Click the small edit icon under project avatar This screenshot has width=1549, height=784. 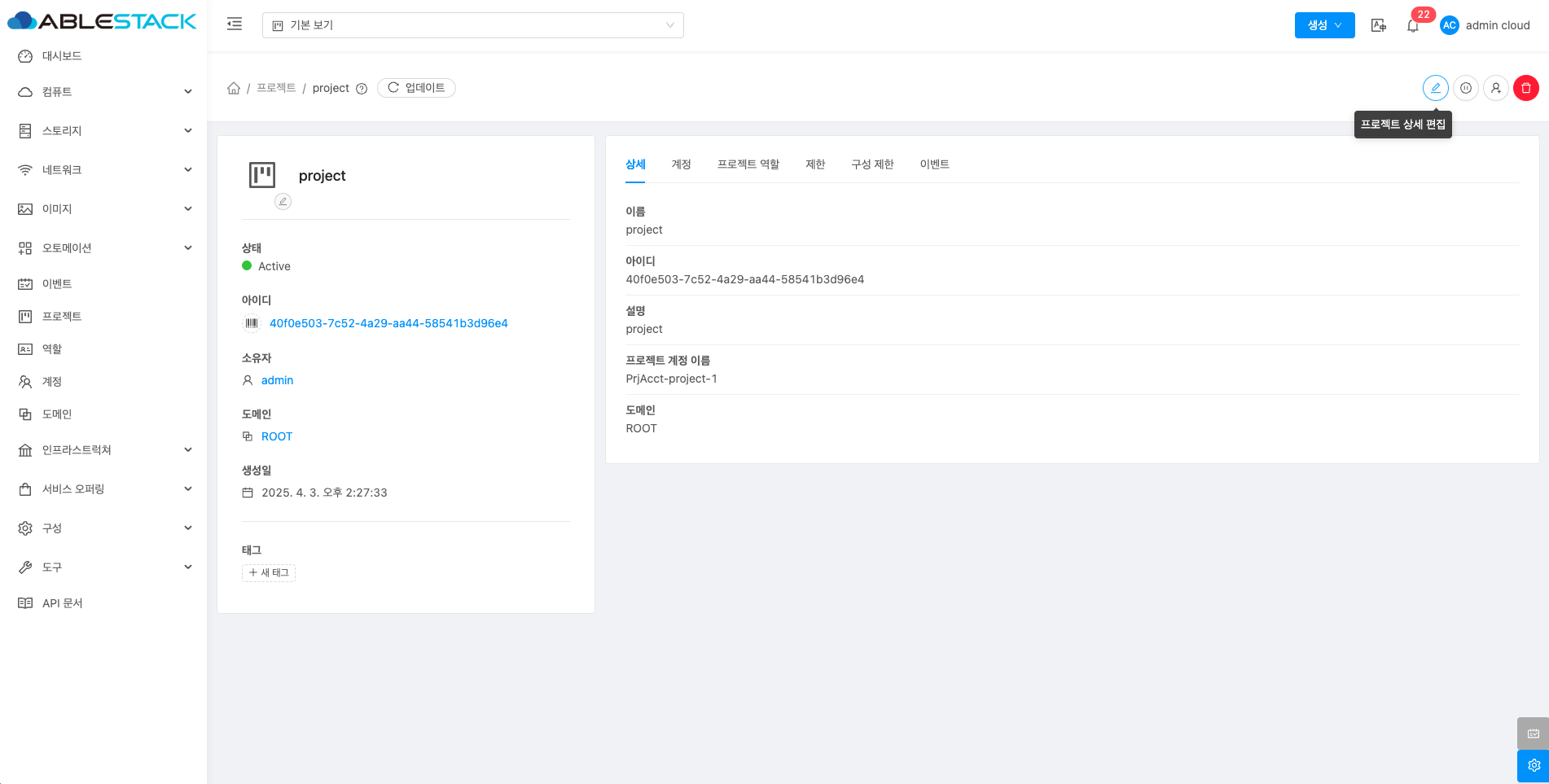coord(283,201)
